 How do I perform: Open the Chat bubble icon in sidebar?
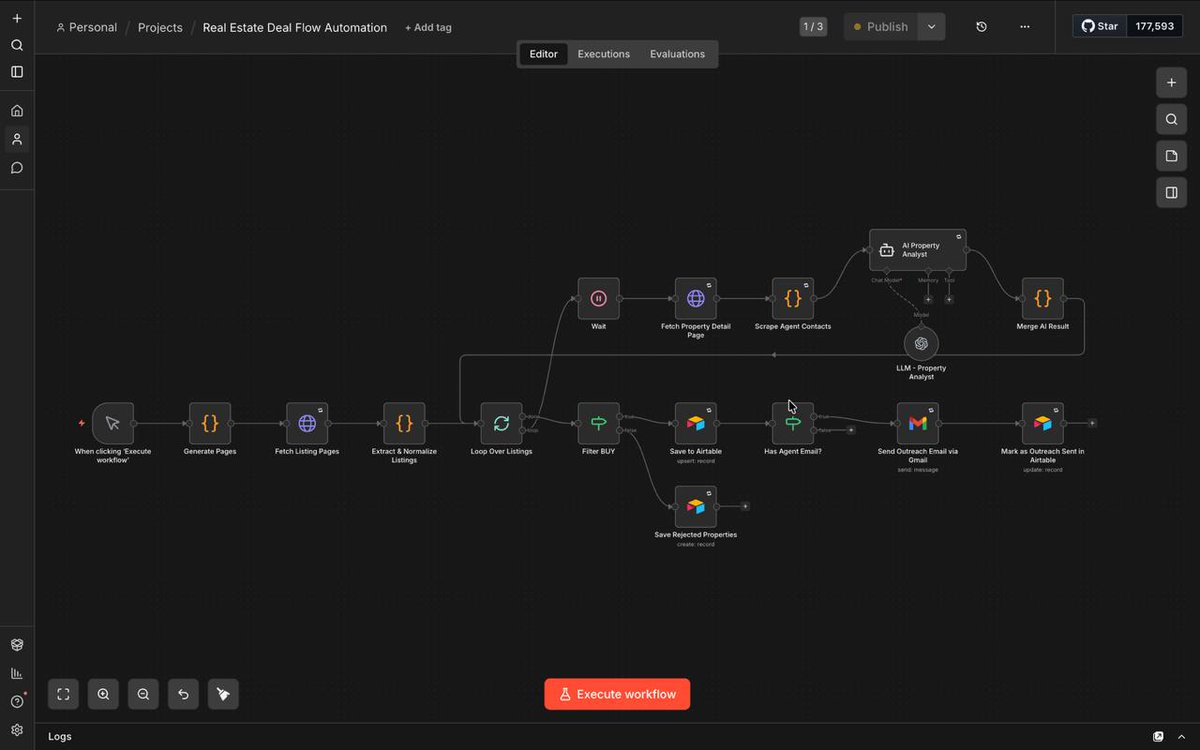pos(17,168)
